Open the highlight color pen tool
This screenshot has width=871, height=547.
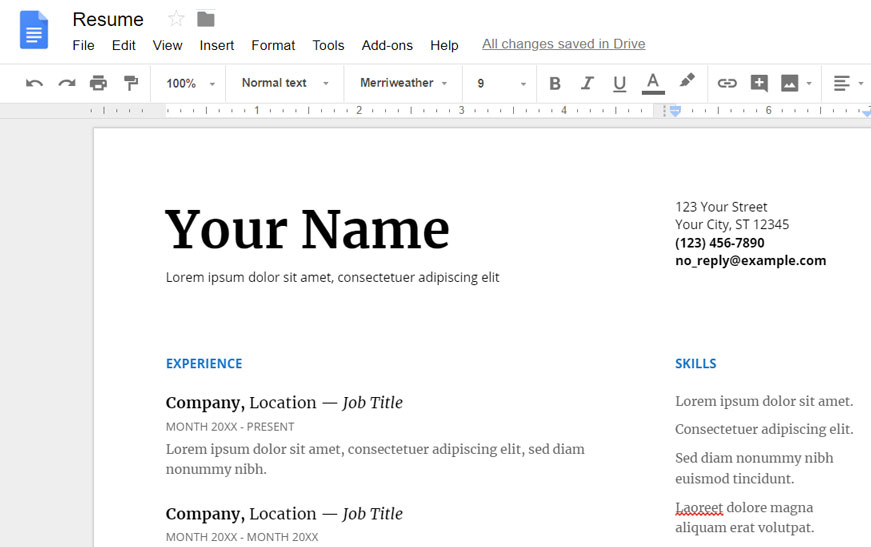[687, 81]
